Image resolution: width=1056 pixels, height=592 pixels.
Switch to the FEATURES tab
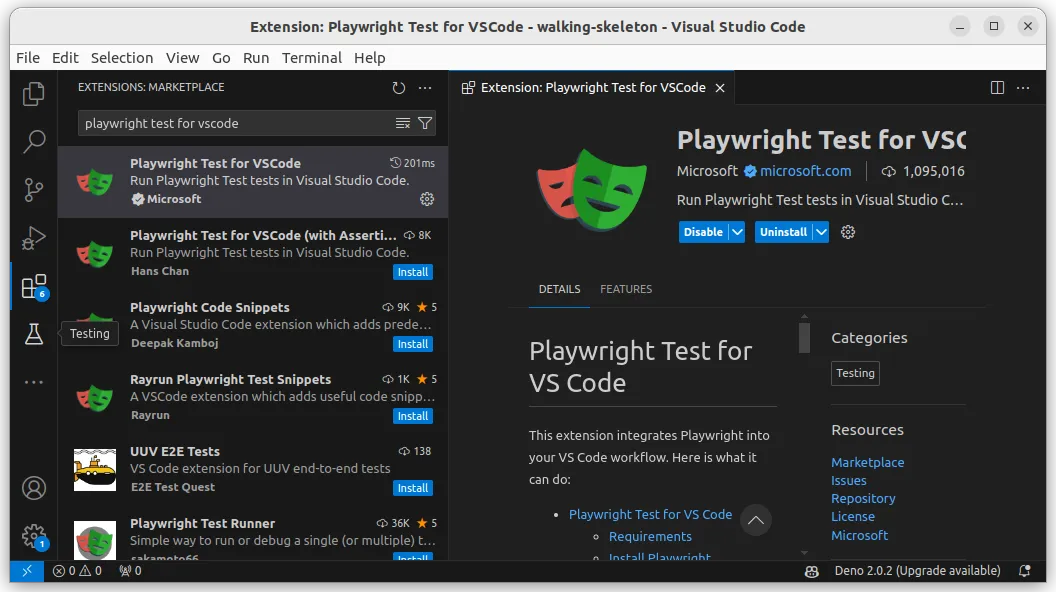[626, 289]
